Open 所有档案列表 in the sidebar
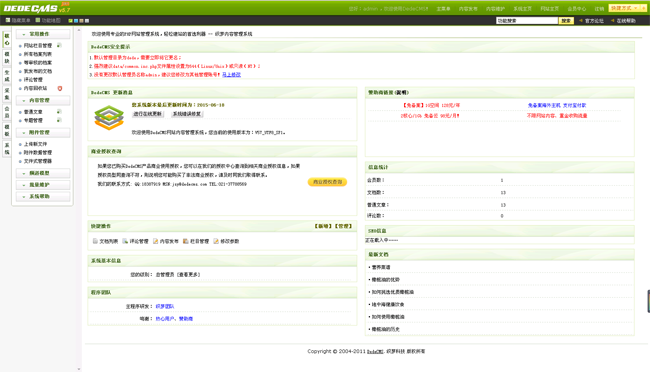The height and width of the screenshot is (372, 650). click(38, 54)
